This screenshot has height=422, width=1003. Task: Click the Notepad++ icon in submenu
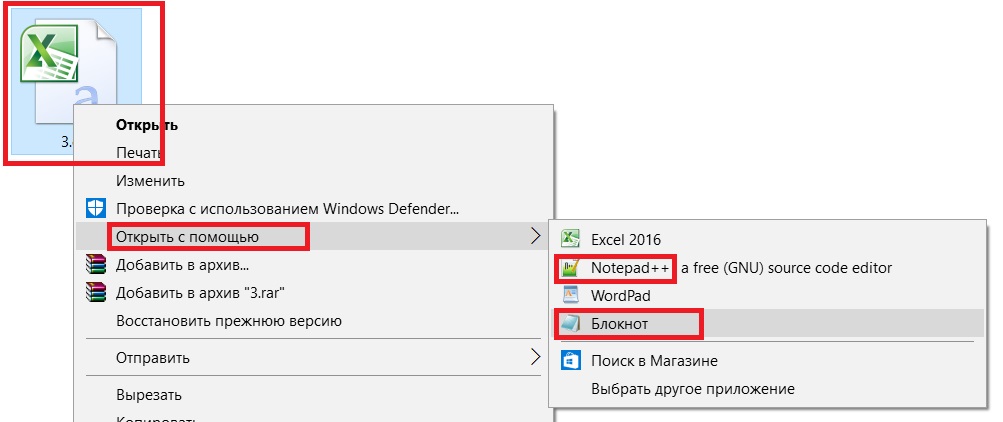click(571, 268)
